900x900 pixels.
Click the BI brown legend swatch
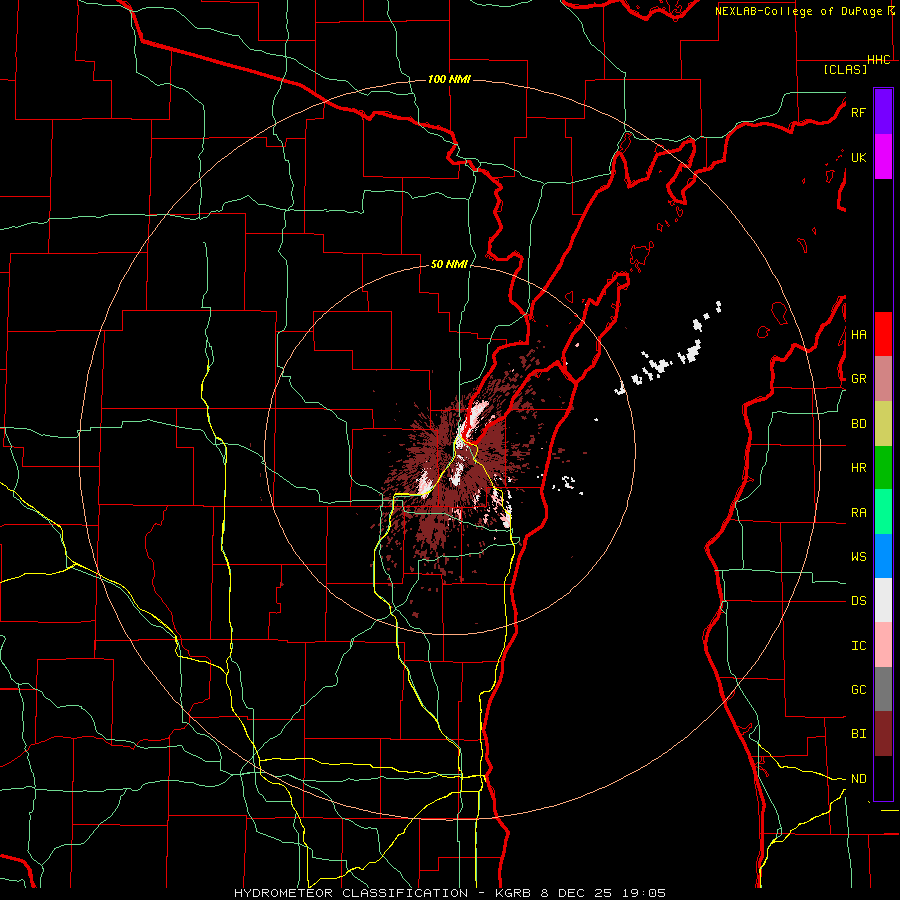coord(883,734)
